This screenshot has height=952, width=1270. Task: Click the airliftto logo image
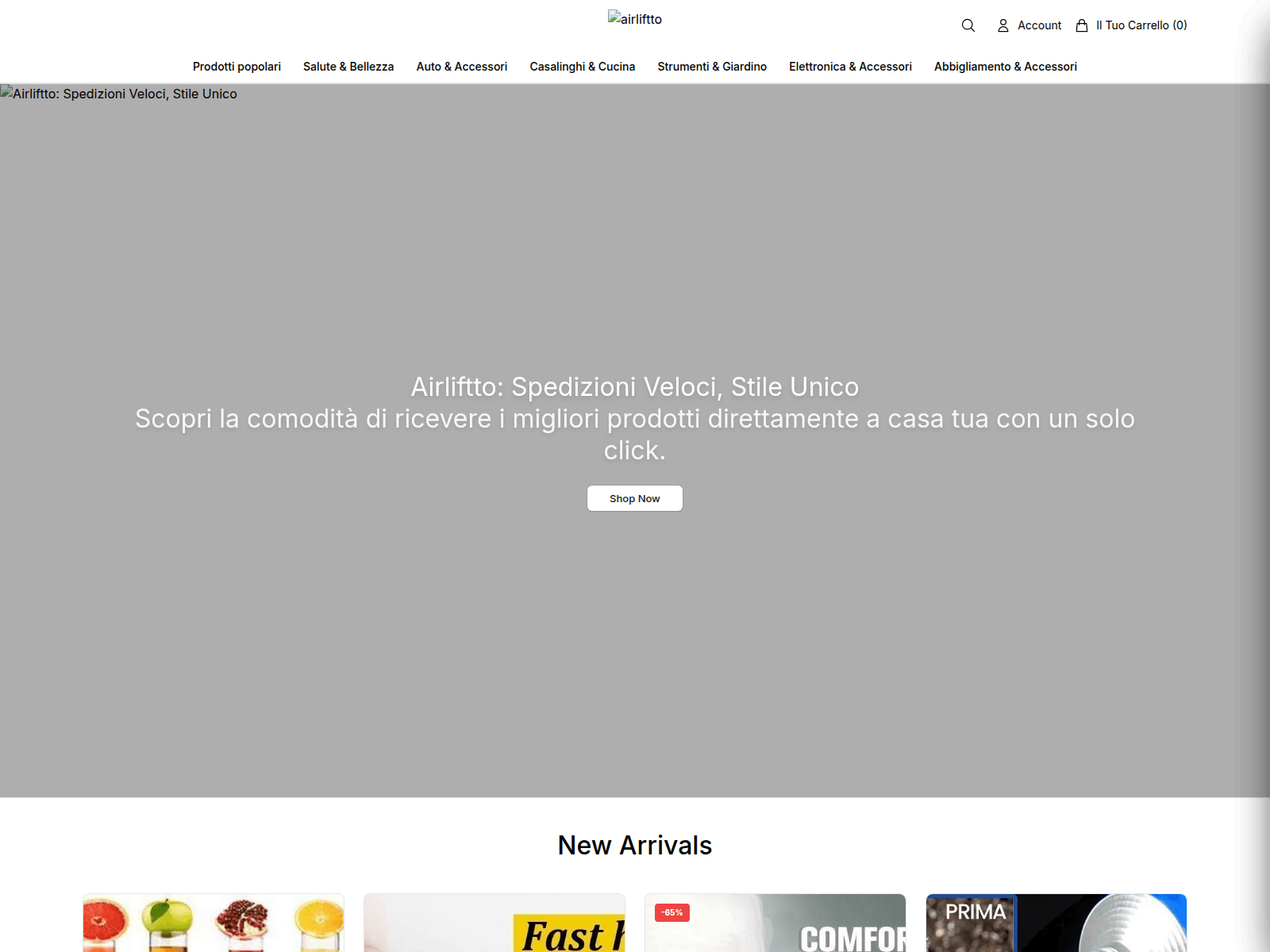(635, 18)
